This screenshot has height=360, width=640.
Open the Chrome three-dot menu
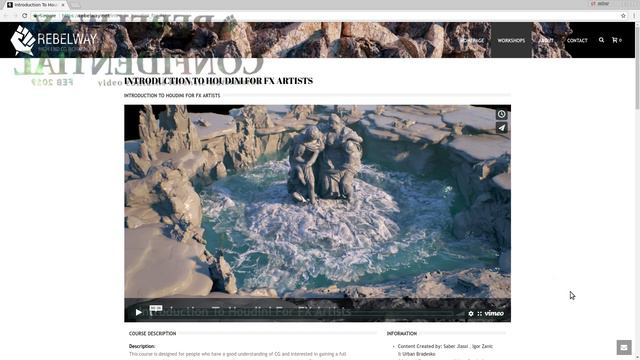634,16
